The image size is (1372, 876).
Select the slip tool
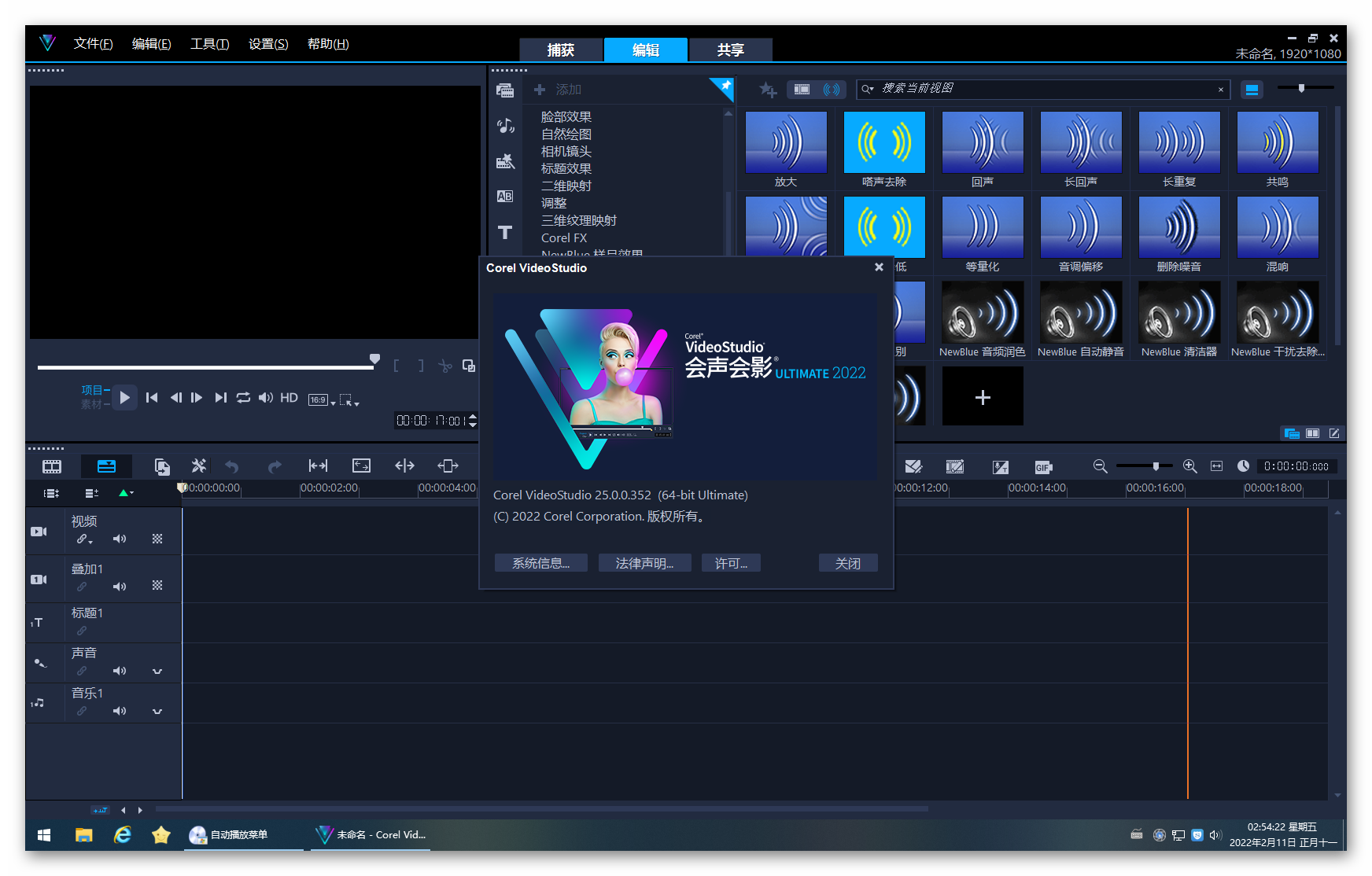pos(318,466)
